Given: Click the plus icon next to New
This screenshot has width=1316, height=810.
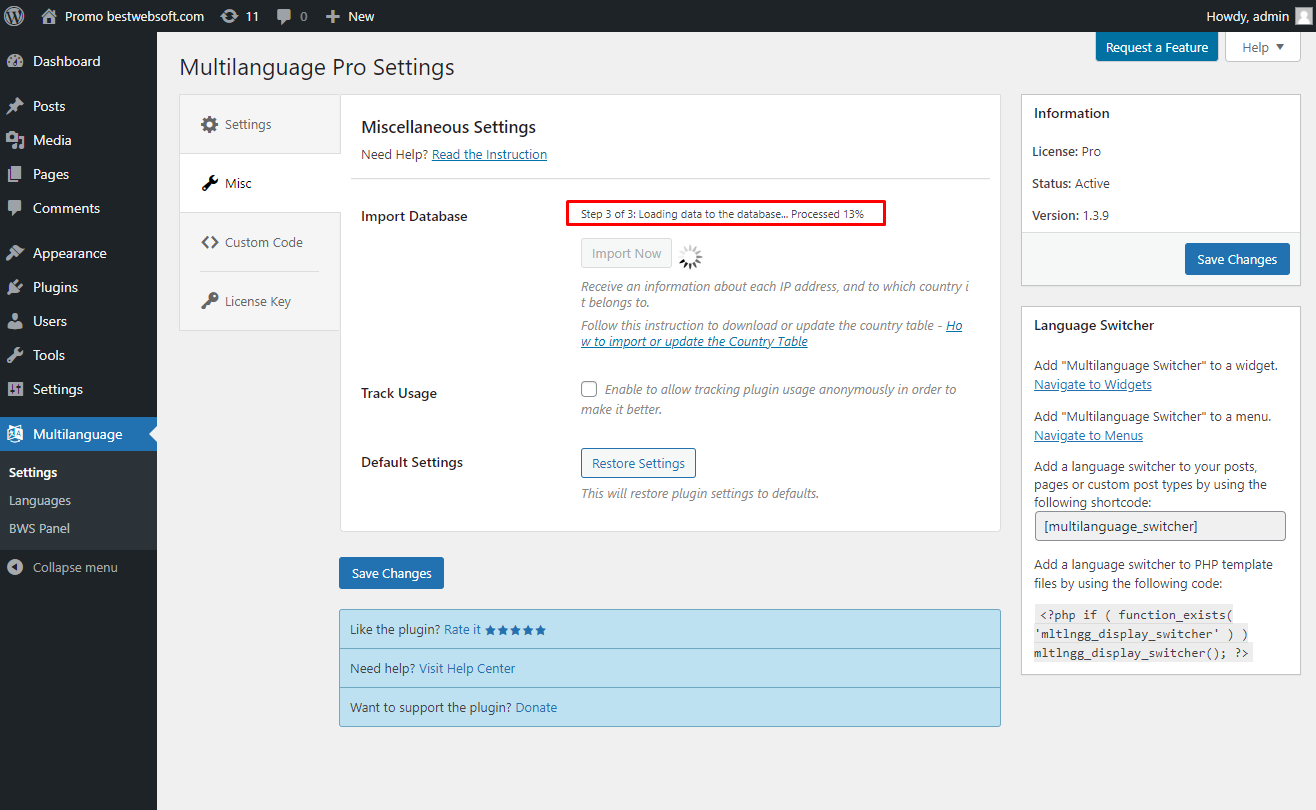Looking at the screenshot, I should [x=334, y=16].
